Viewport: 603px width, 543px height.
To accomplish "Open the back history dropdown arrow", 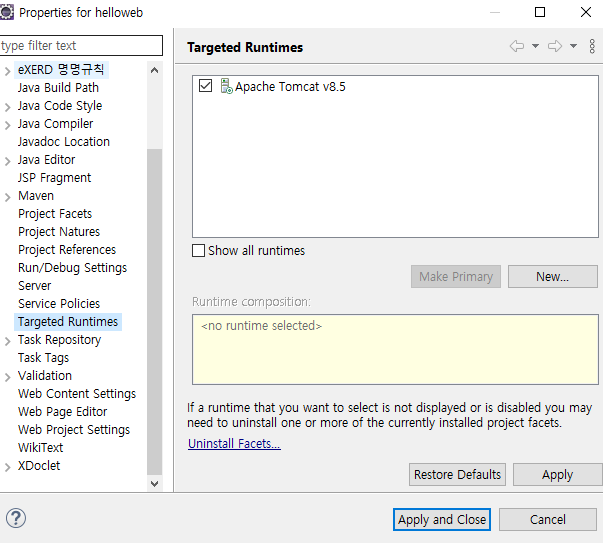I will click(x=535, y=47).
